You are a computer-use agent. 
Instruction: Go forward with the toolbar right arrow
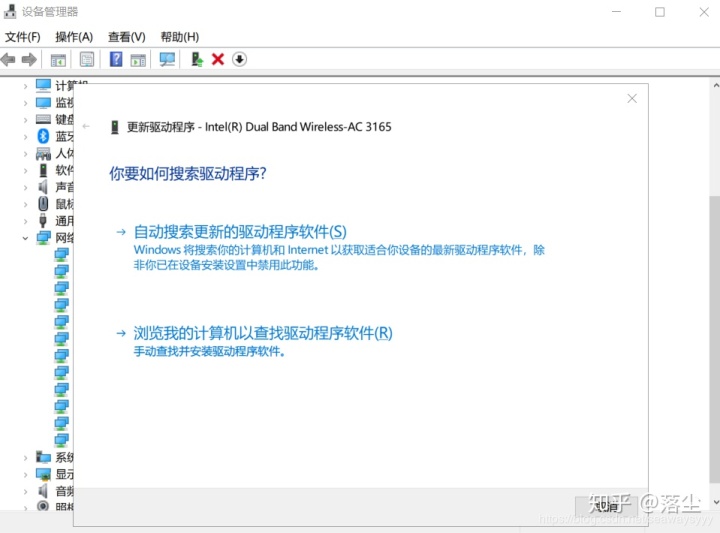(x=29, y=59)
